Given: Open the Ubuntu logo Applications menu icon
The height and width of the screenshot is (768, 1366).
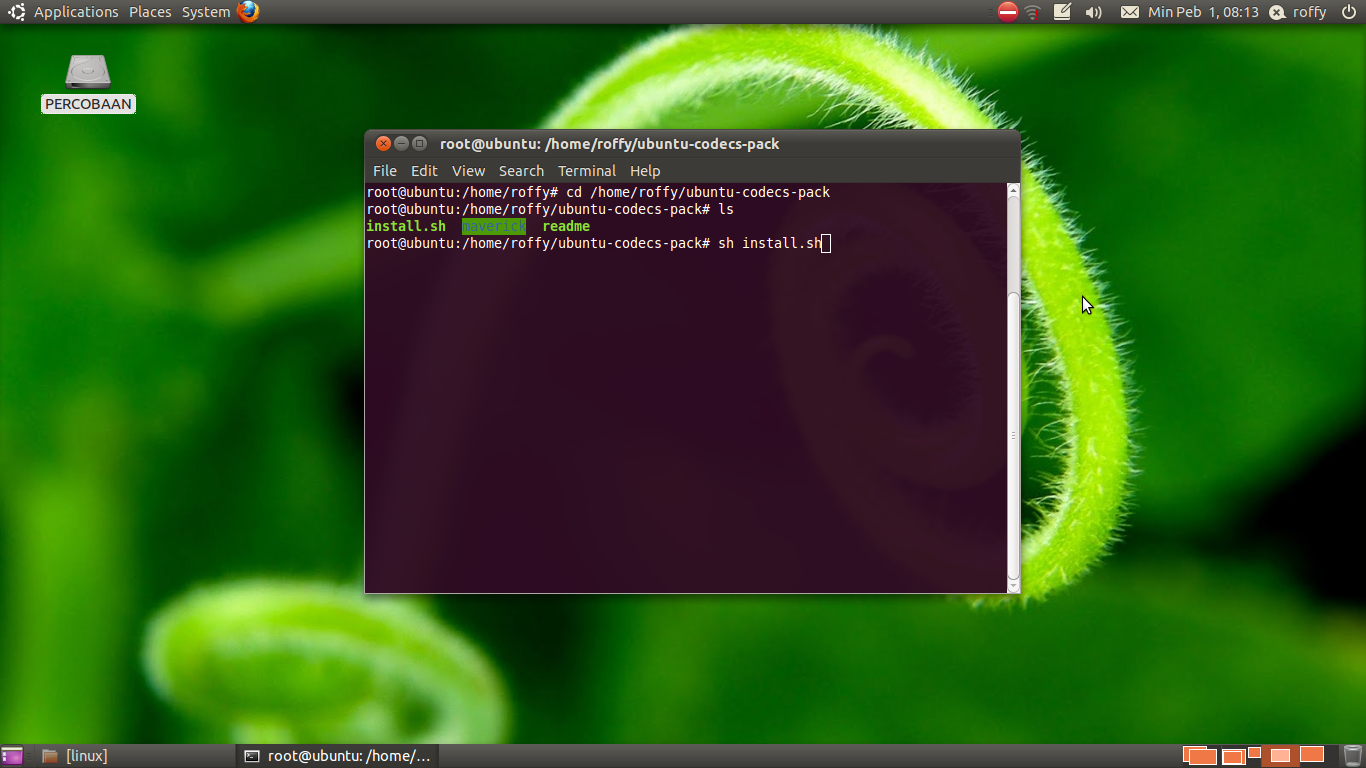Looking at the screenshot, I should click(x=17, y=12).
